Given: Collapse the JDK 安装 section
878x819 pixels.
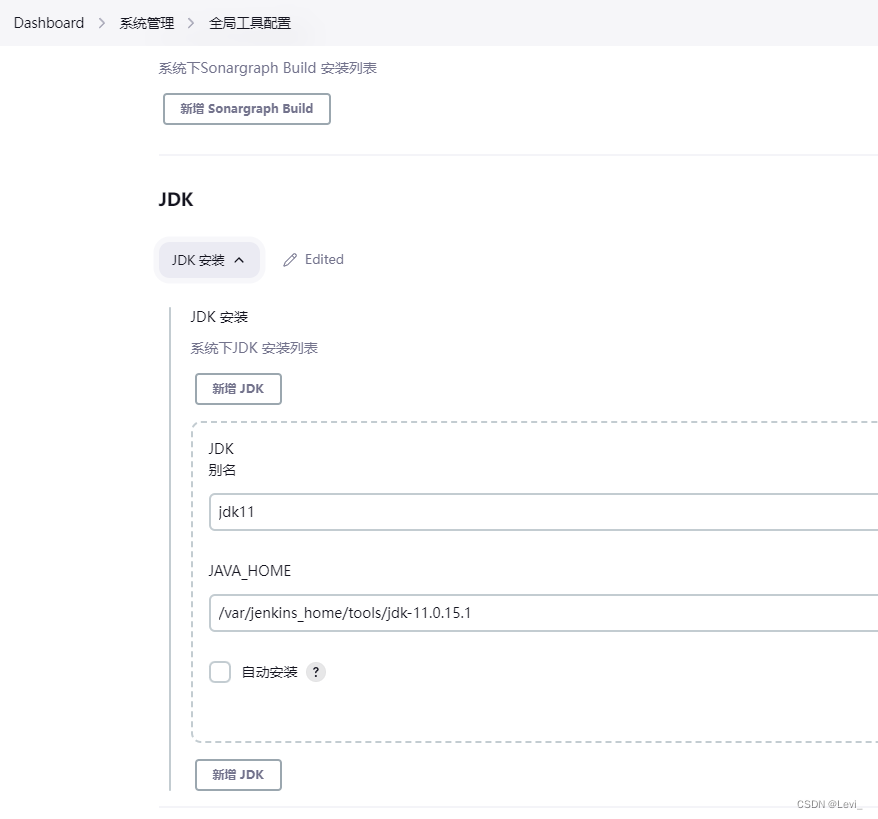Looking at the screenshot, I should pos(209,259).
